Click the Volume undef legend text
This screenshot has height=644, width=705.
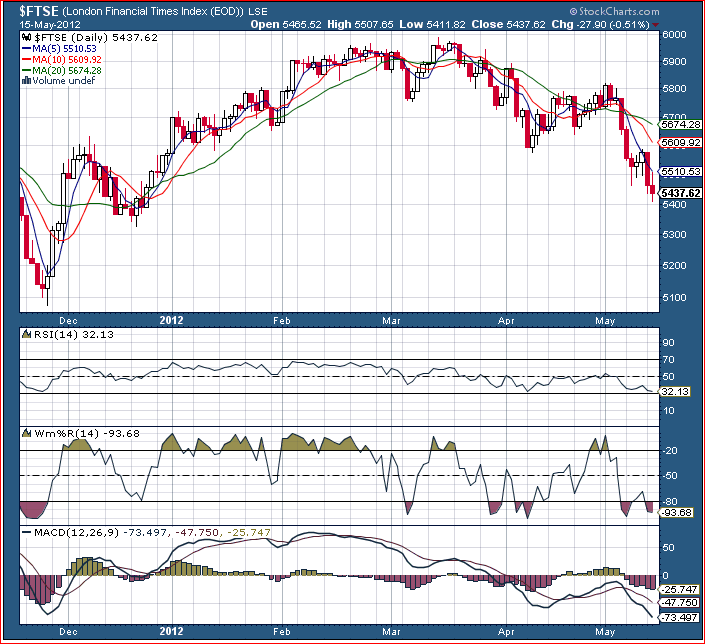[x=63, y=81]
